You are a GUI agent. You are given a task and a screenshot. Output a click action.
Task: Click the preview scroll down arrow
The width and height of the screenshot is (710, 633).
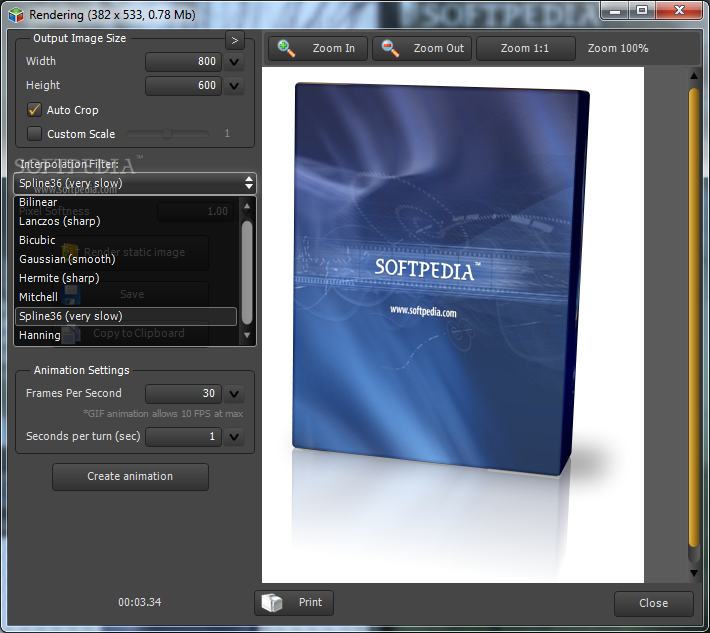694,573
